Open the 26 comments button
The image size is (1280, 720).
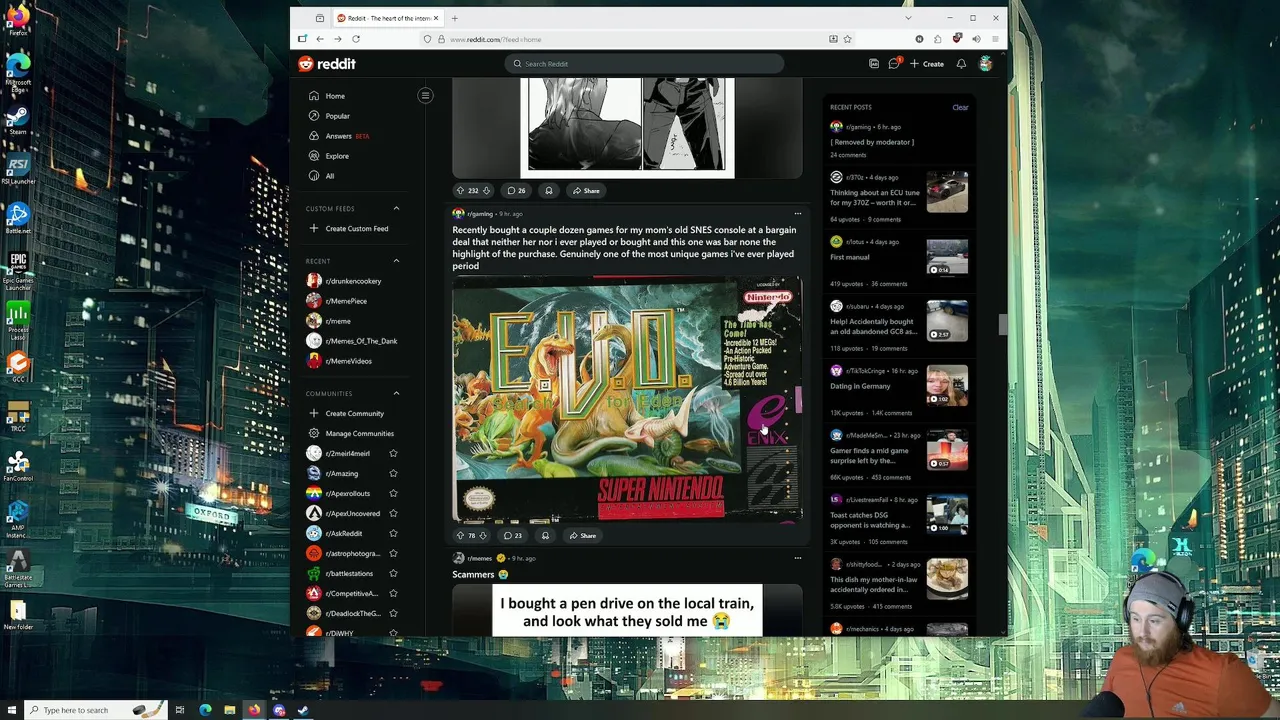pos(516,191)
